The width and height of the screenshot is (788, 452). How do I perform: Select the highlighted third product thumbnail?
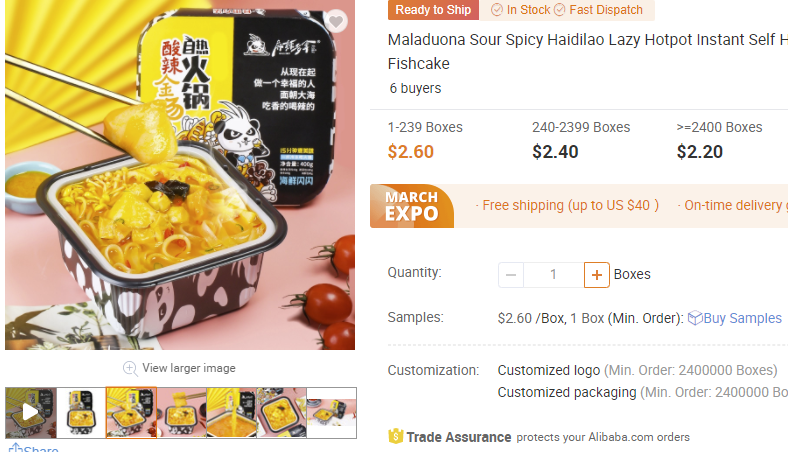131,412
